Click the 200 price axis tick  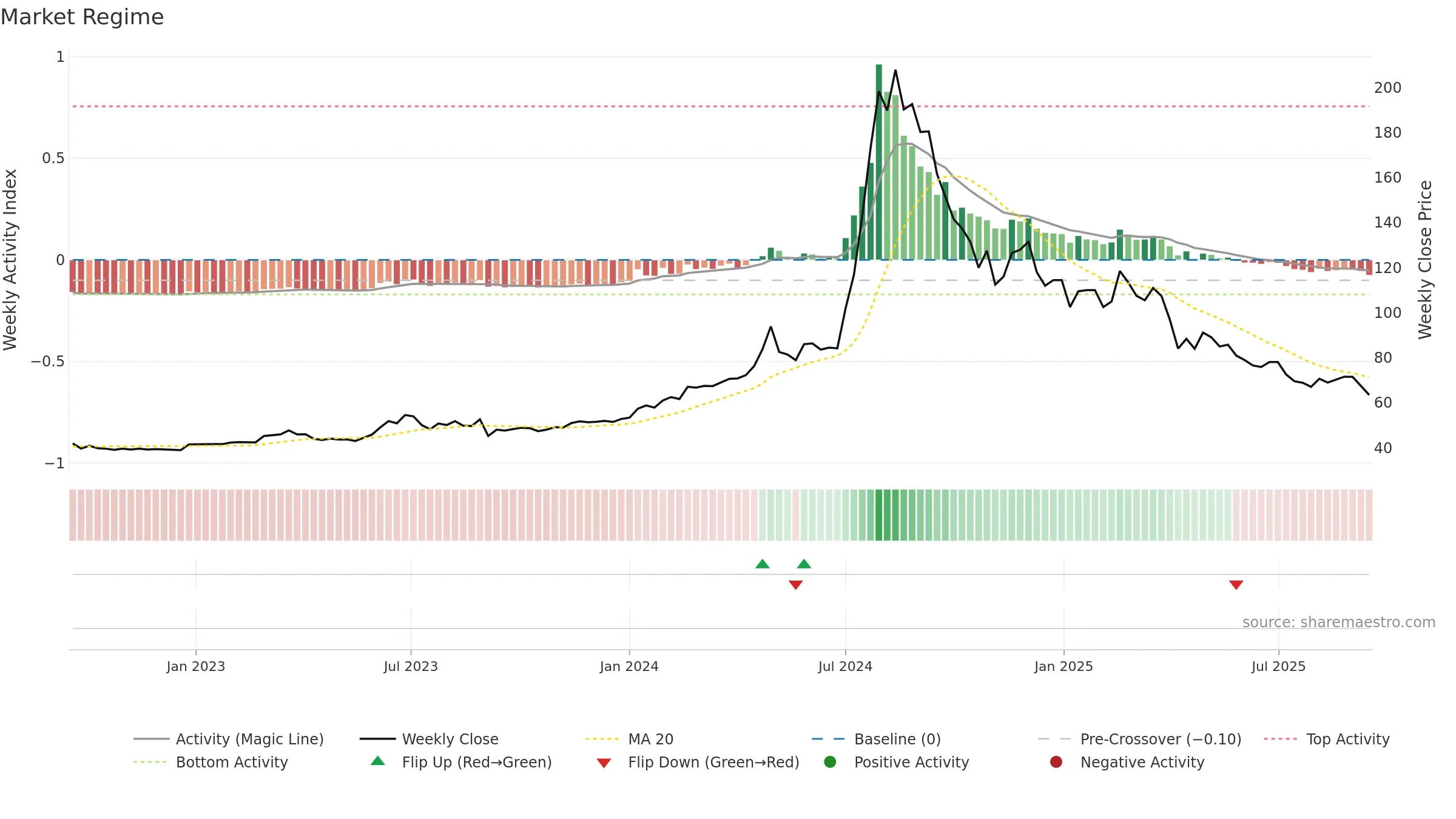[1388, 88]
